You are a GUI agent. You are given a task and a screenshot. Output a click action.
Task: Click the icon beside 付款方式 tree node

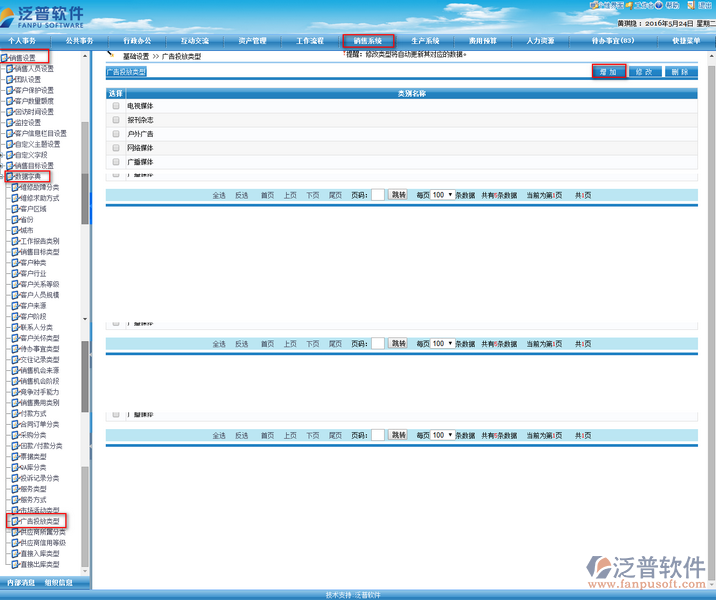(16, 412)
